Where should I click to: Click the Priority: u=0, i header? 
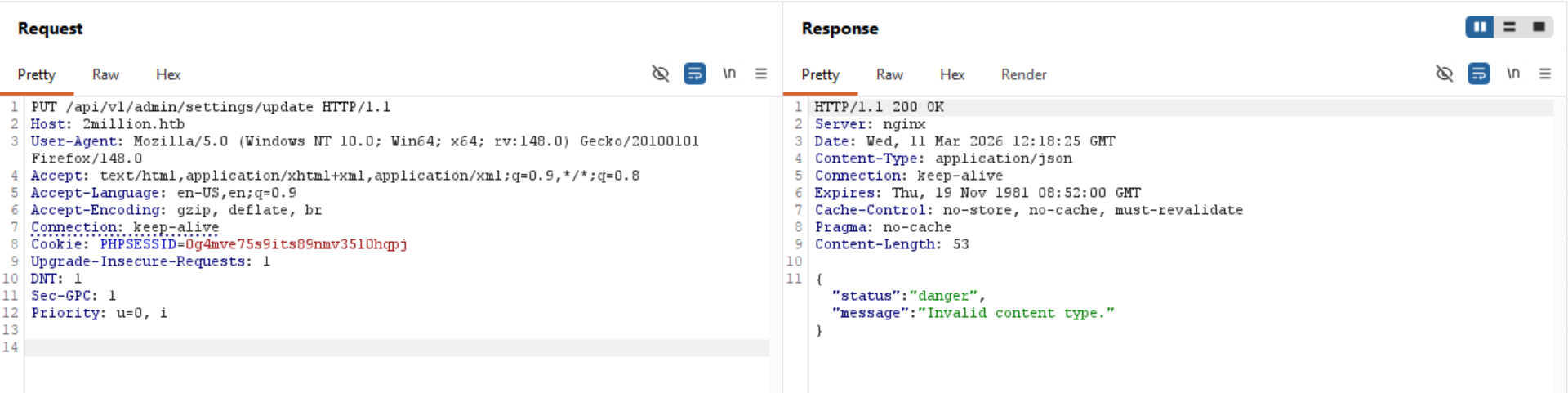tap(99, 313)
